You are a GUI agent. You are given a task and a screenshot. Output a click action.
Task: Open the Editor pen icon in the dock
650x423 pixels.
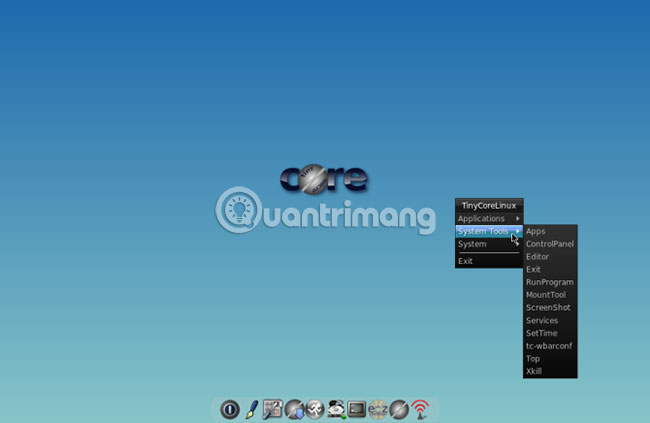252,409
